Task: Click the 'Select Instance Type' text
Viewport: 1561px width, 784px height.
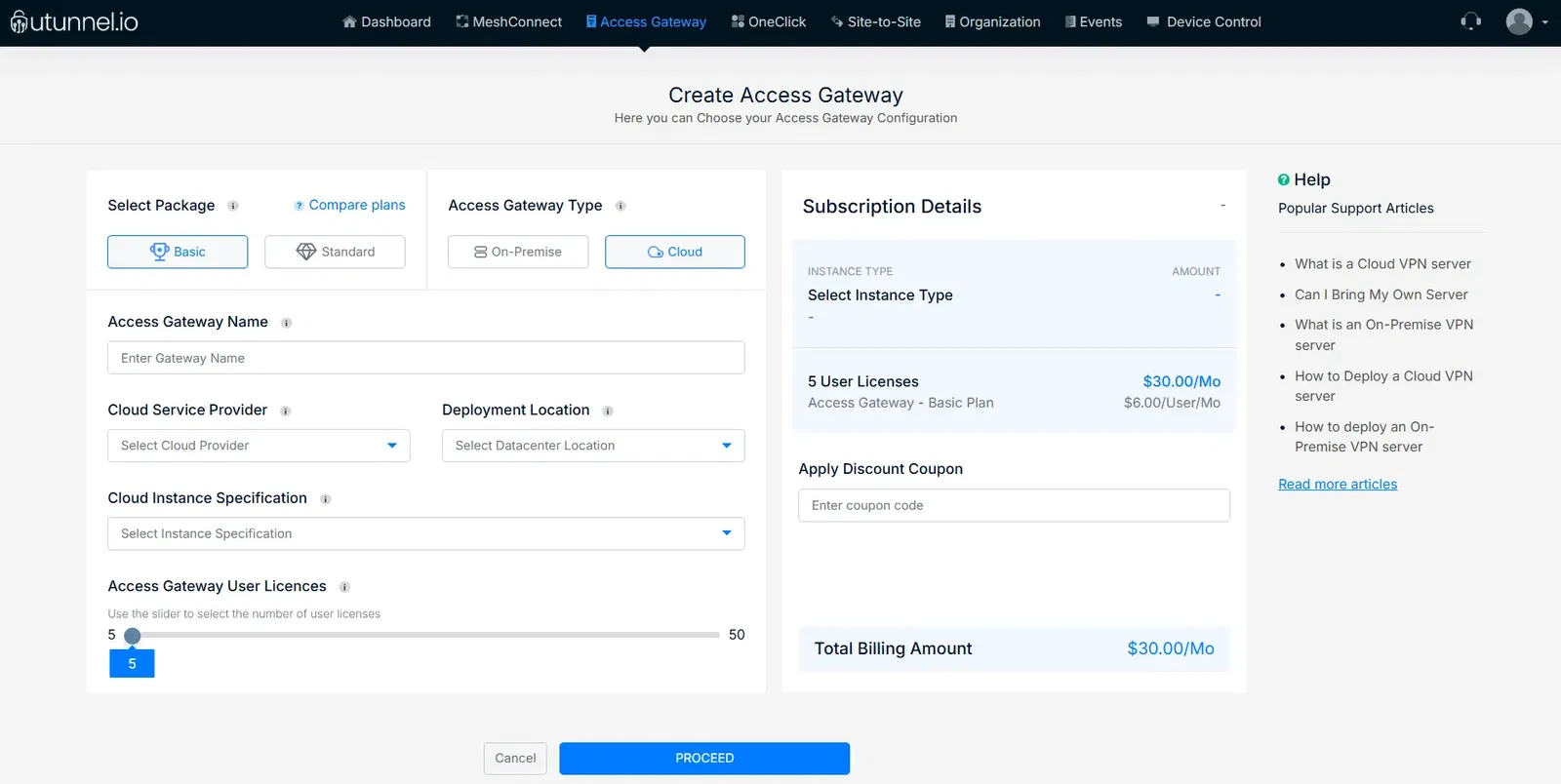Action: pyautogui.click(x=880, y=295)
